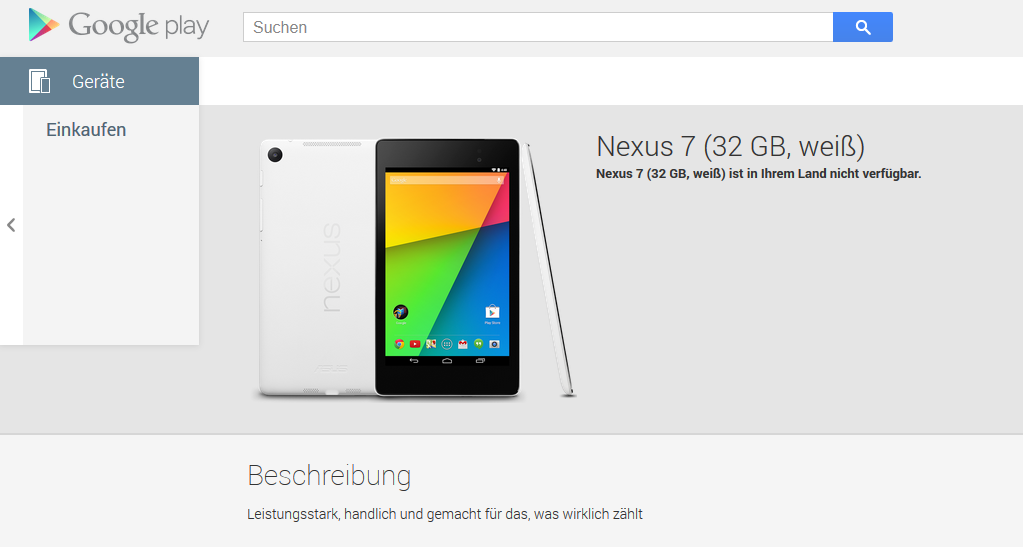Select Einkaufen in the sidebar
Image resolution: width=1023 pixels, height=547 pixels.
pos(86,129)
